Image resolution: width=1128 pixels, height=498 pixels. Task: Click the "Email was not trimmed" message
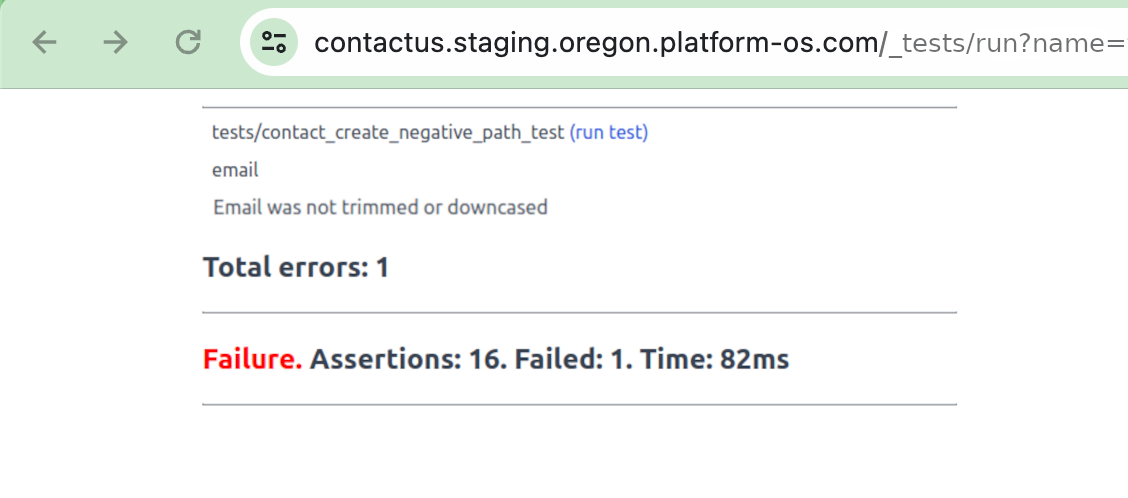tap(380, 208)
